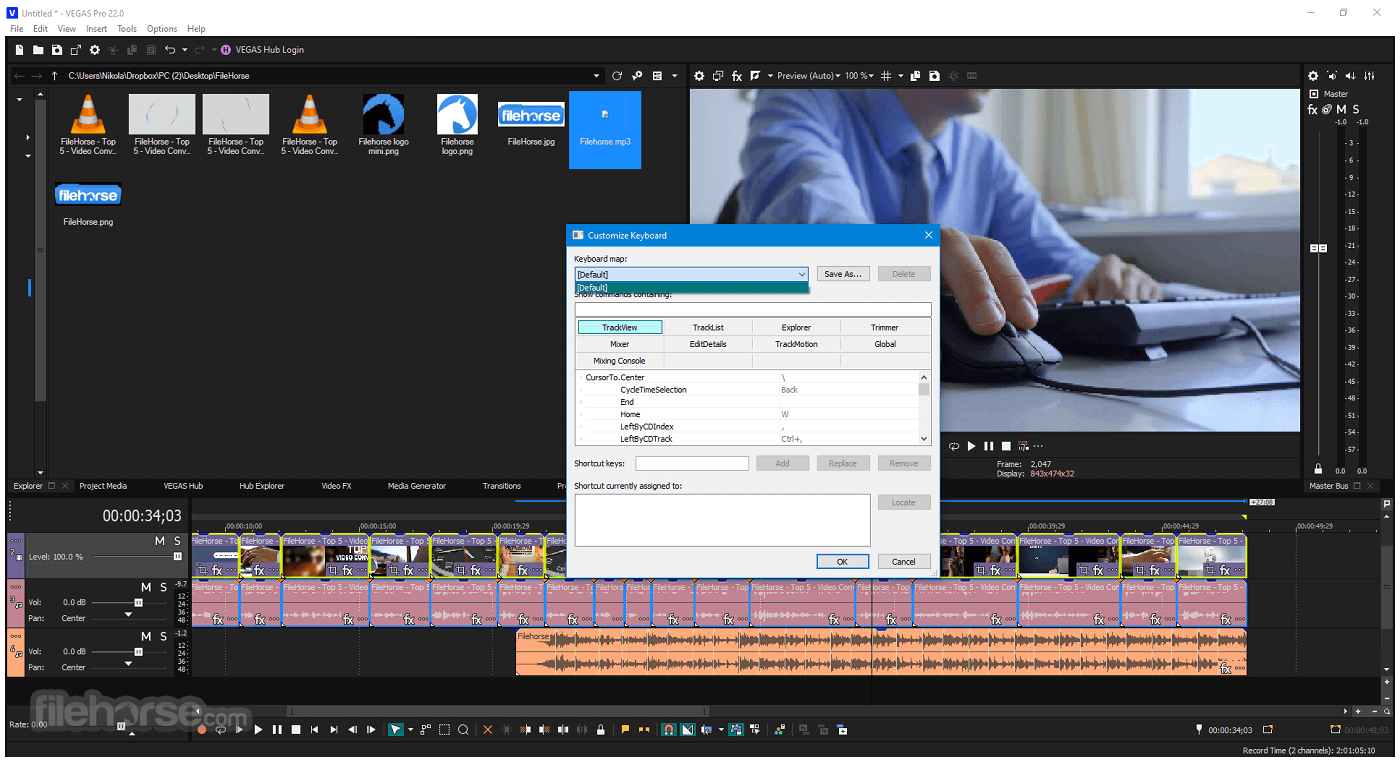This screenshot has width=1400, height=762.
Task: Select the FileHorse.jpg thumbnail
Action: tap(531, 116)
